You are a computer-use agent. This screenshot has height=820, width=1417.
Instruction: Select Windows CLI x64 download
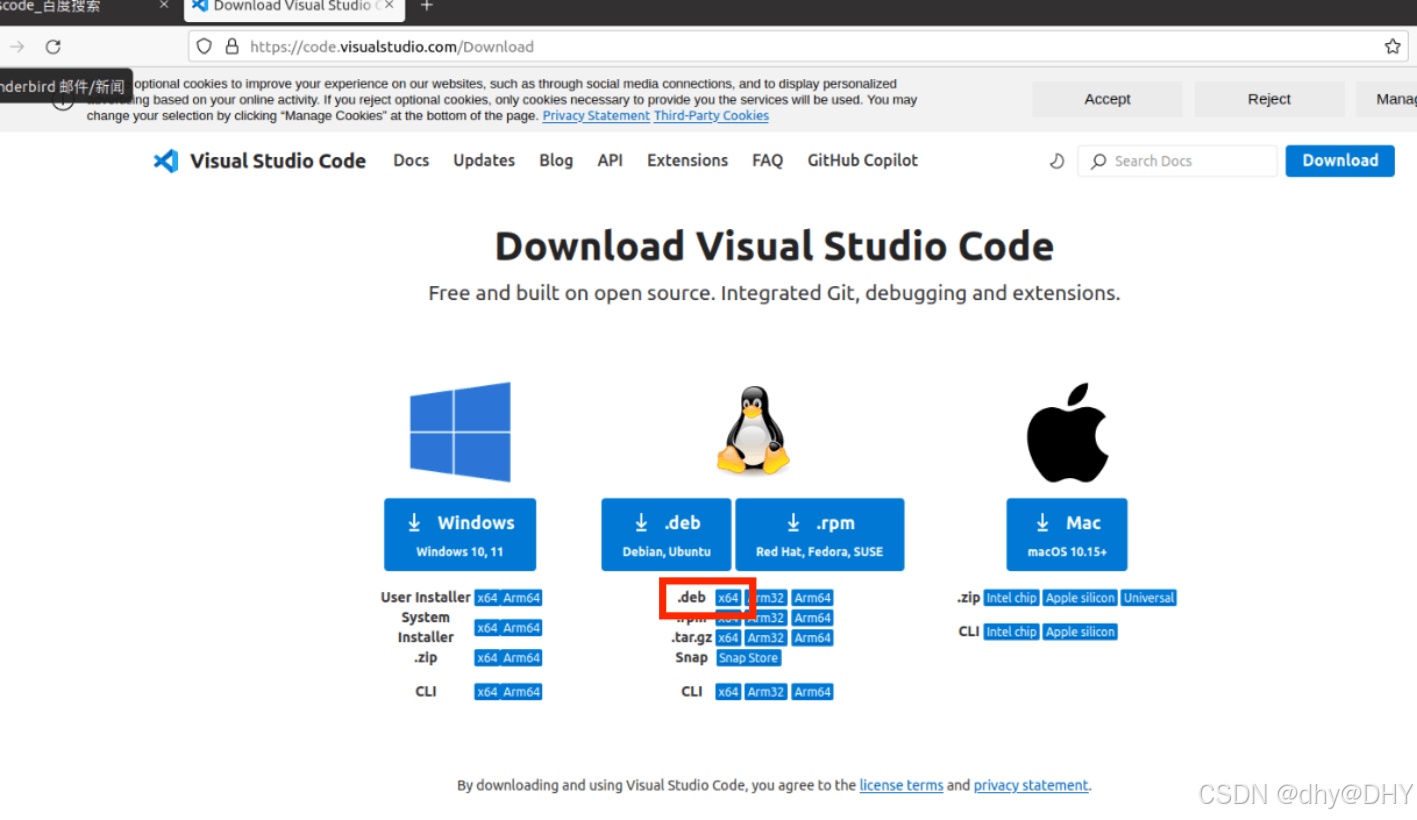point(487,692)
